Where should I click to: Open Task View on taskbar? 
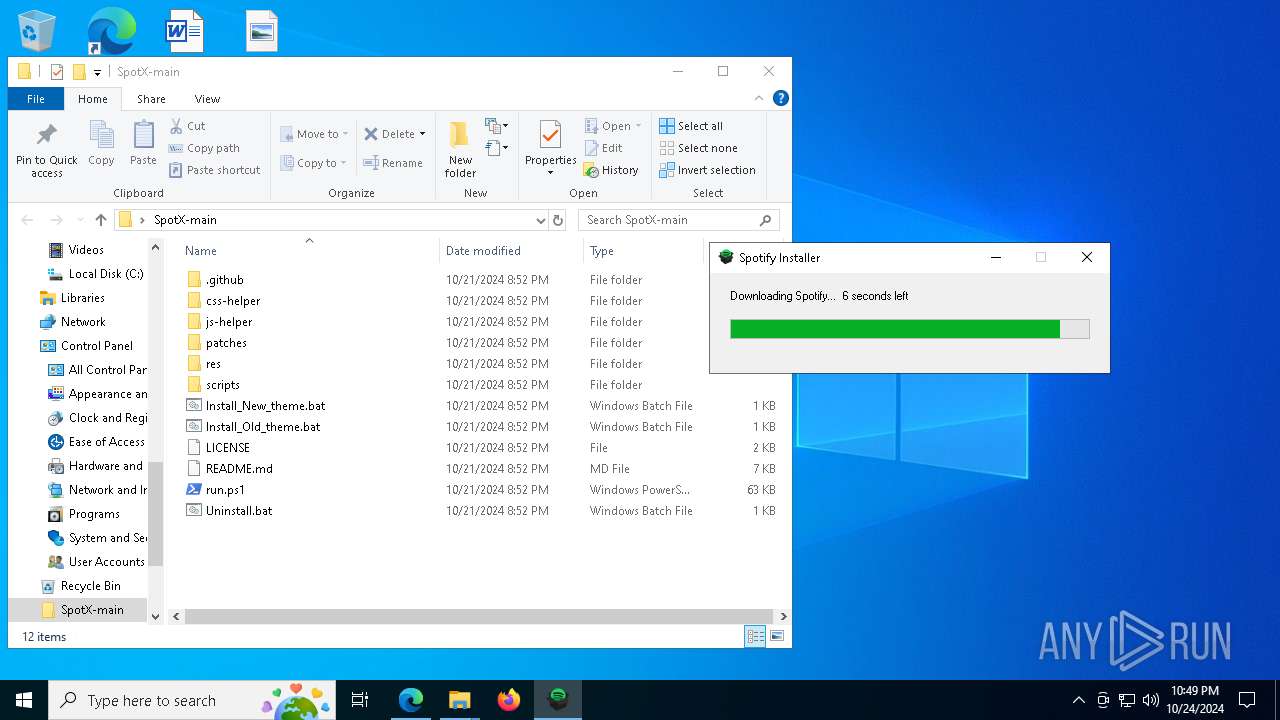click(x=360, y=700)
